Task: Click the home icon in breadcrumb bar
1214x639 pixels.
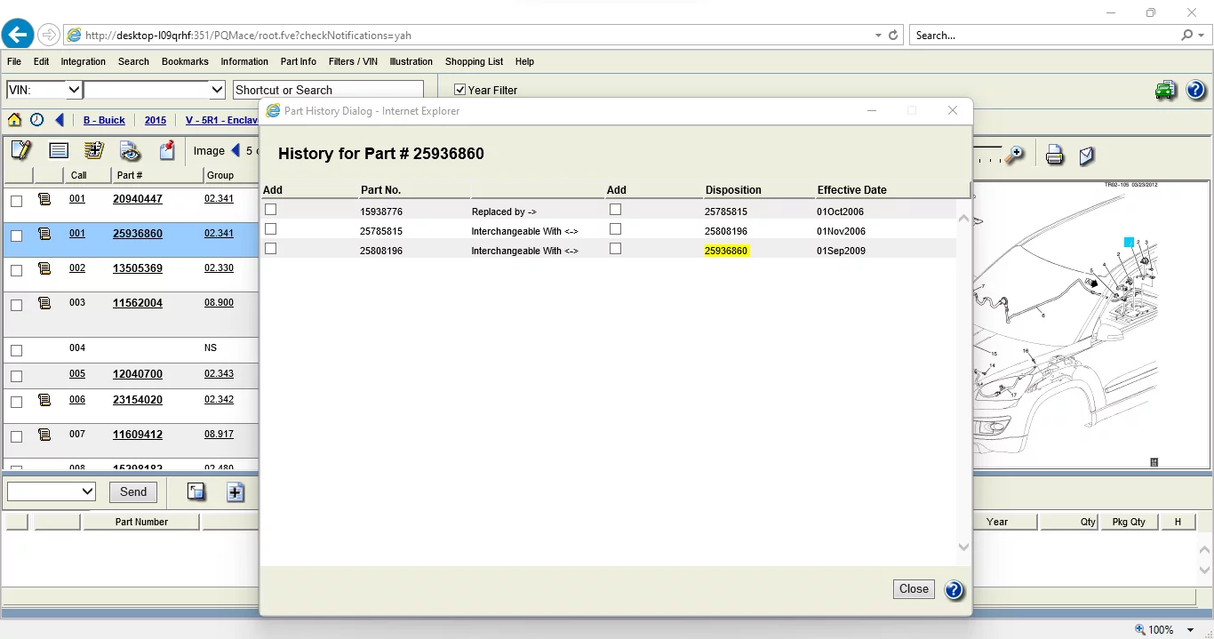Action: tap(14, 120)
